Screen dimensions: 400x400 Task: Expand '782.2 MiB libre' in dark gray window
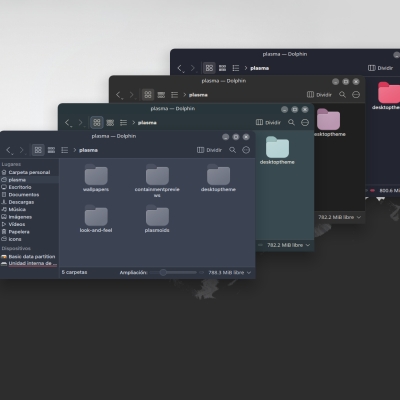(x=339, y=217)
